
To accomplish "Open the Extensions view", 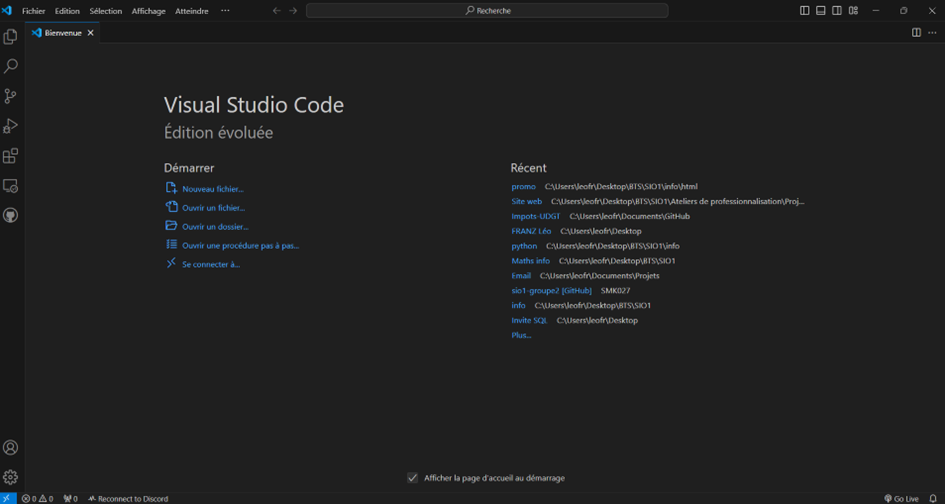I will 10,156.
